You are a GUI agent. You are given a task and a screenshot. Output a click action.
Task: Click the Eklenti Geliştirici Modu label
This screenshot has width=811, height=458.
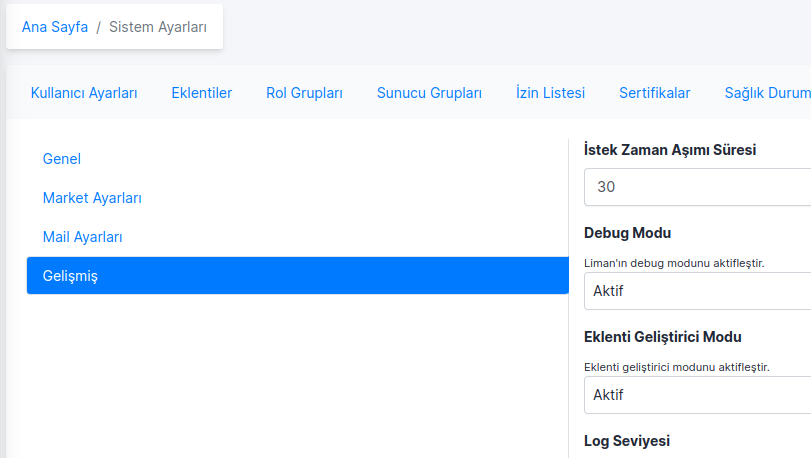(x=662, y=337)
